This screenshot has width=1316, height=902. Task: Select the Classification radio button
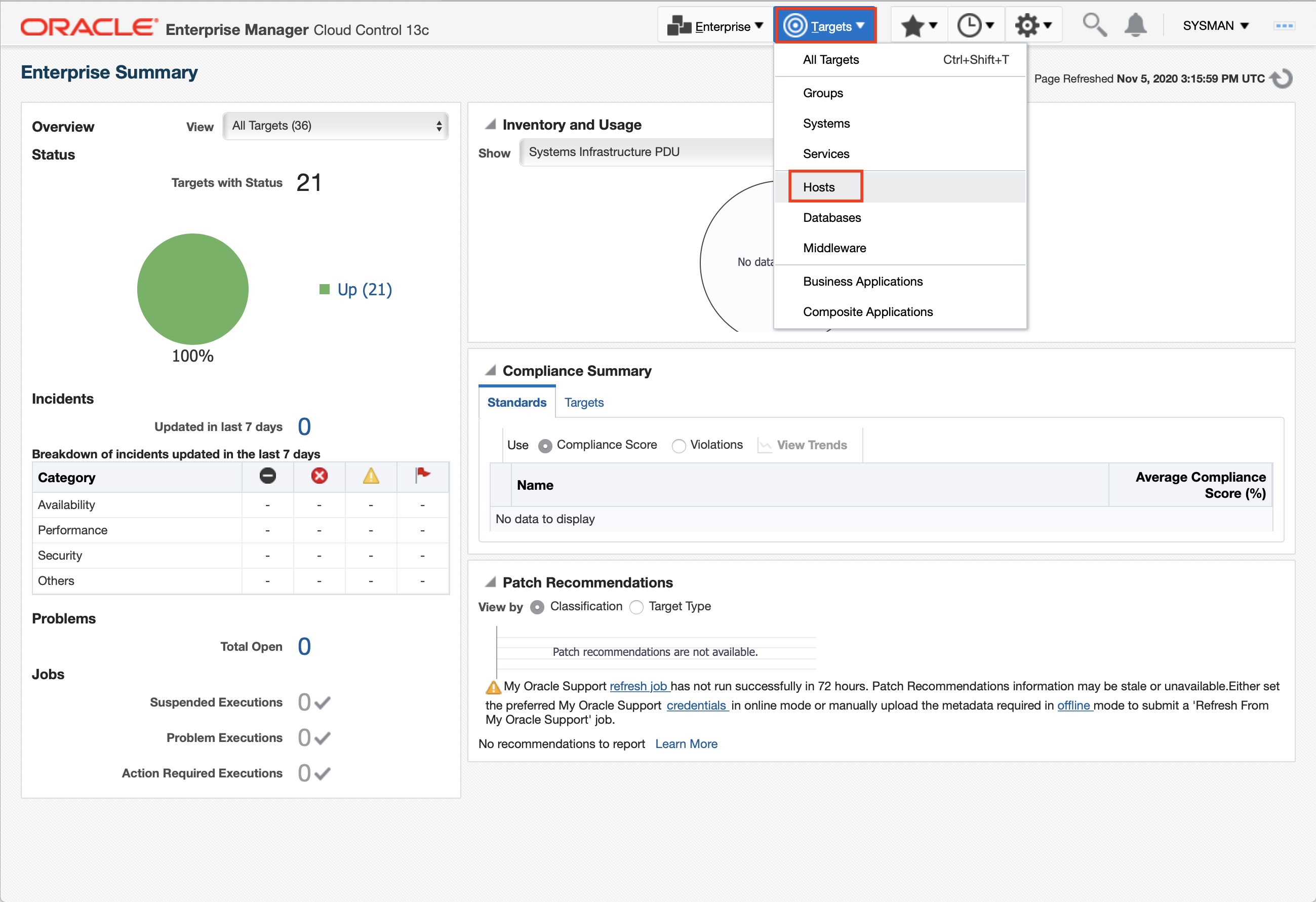coord(537,607)
